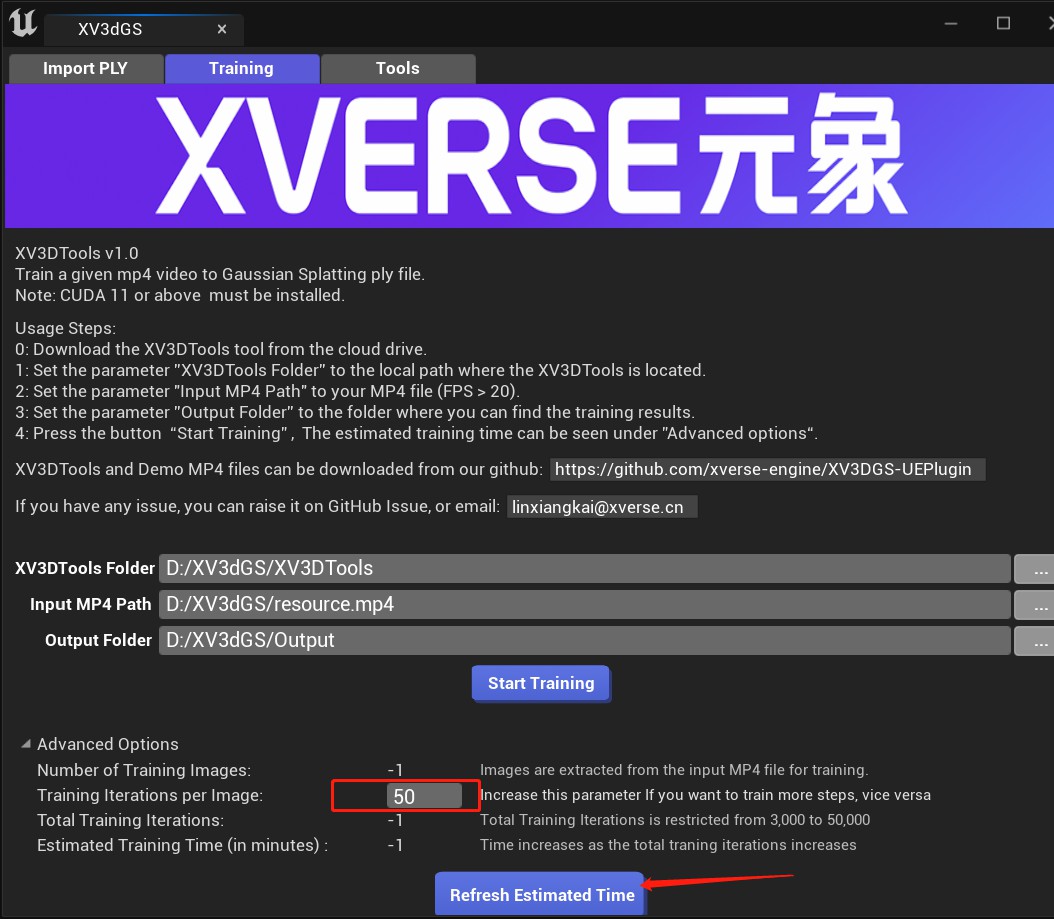Click the Output Folder path field
Image resolution: width=1054 pixels, height=919 pixels.
(x=584, y=640)
